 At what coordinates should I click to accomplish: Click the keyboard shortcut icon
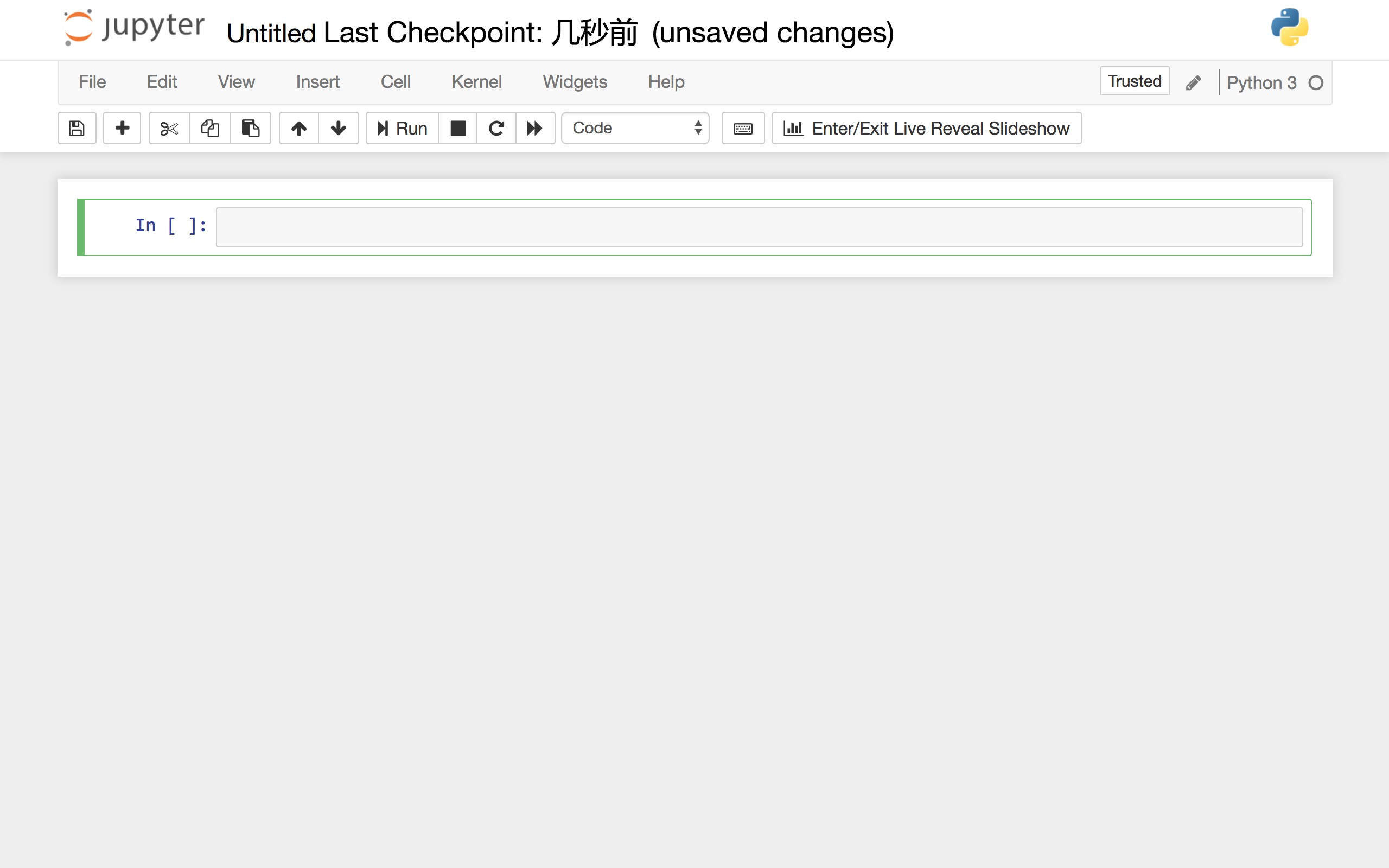click(742, 128)
